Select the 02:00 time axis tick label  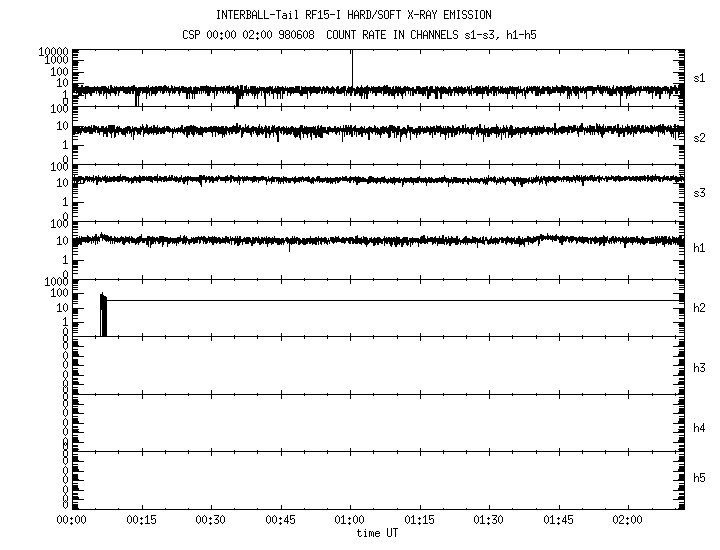point(628,521)
